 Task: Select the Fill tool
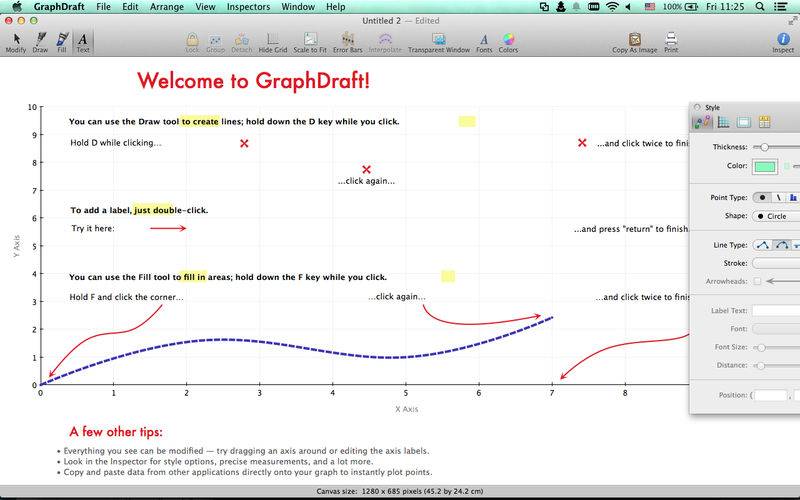(x=62, y=43)
